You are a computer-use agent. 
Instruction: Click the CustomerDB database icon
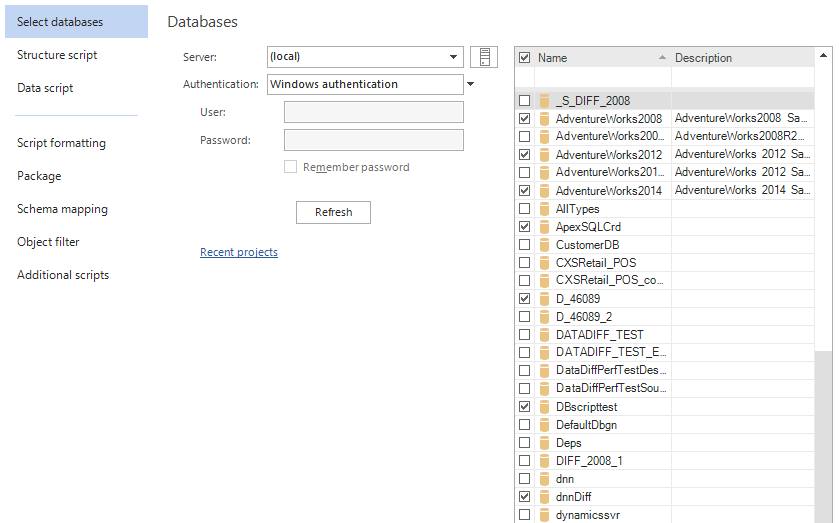[x=544, y=245]
